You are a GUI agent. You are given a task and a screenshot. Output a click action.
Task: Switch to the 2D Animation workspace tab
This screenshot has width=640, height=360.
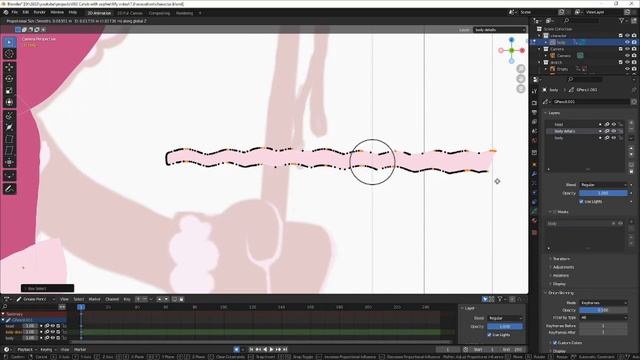coord(99,13)
